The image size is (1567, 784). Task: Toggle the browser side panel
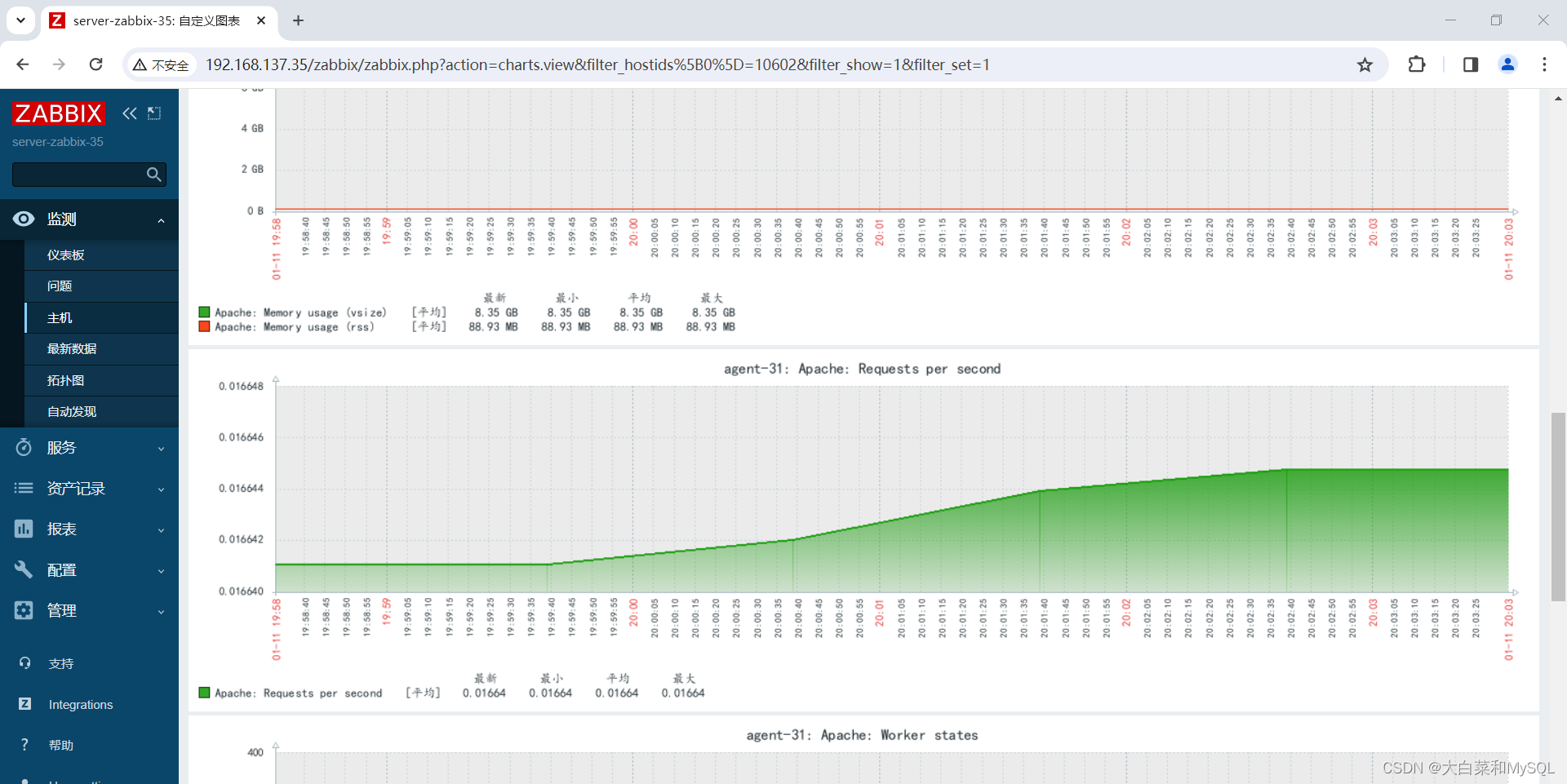tap(1471, 64)
